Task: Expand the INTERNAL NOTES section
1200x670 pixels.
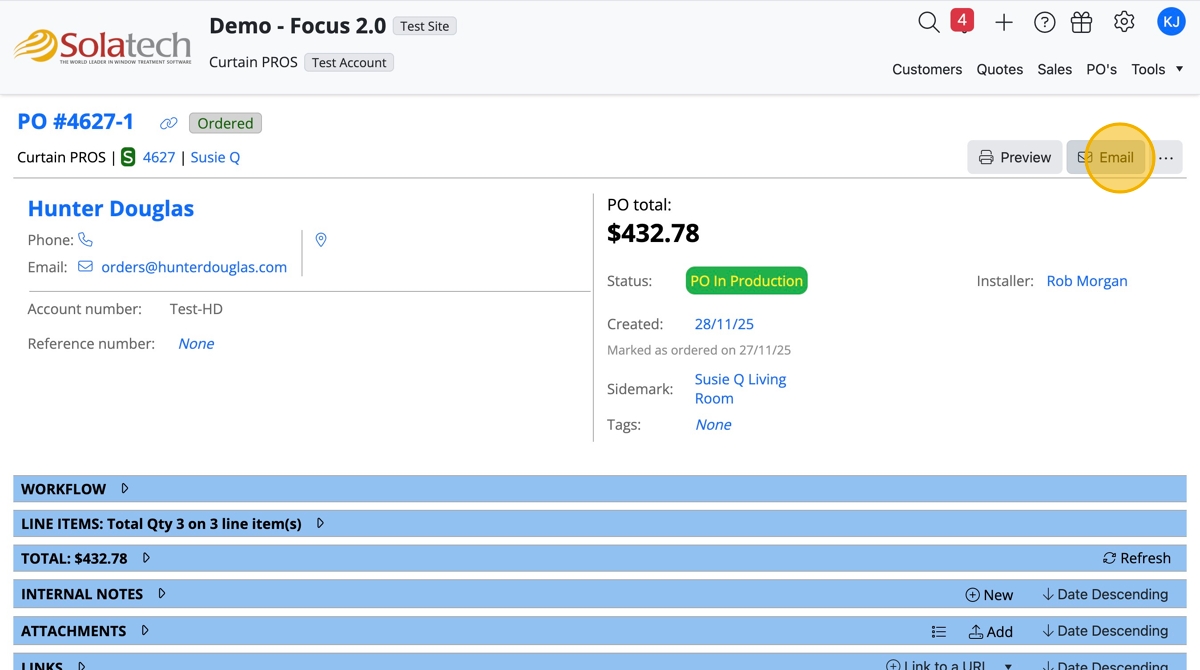Action: click(x=162, y=594)
